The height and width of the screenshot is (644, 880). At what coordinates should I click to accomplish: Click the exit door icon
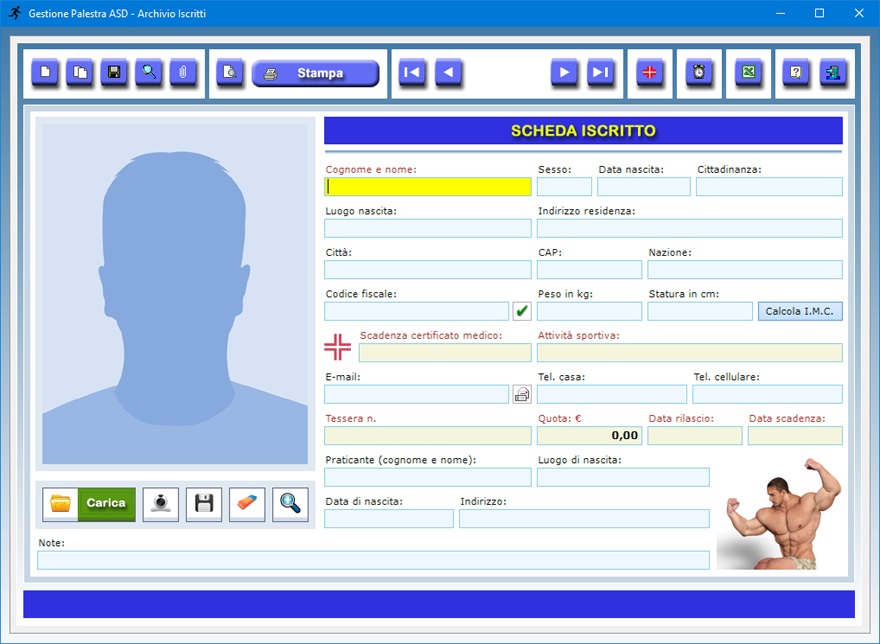833,72
